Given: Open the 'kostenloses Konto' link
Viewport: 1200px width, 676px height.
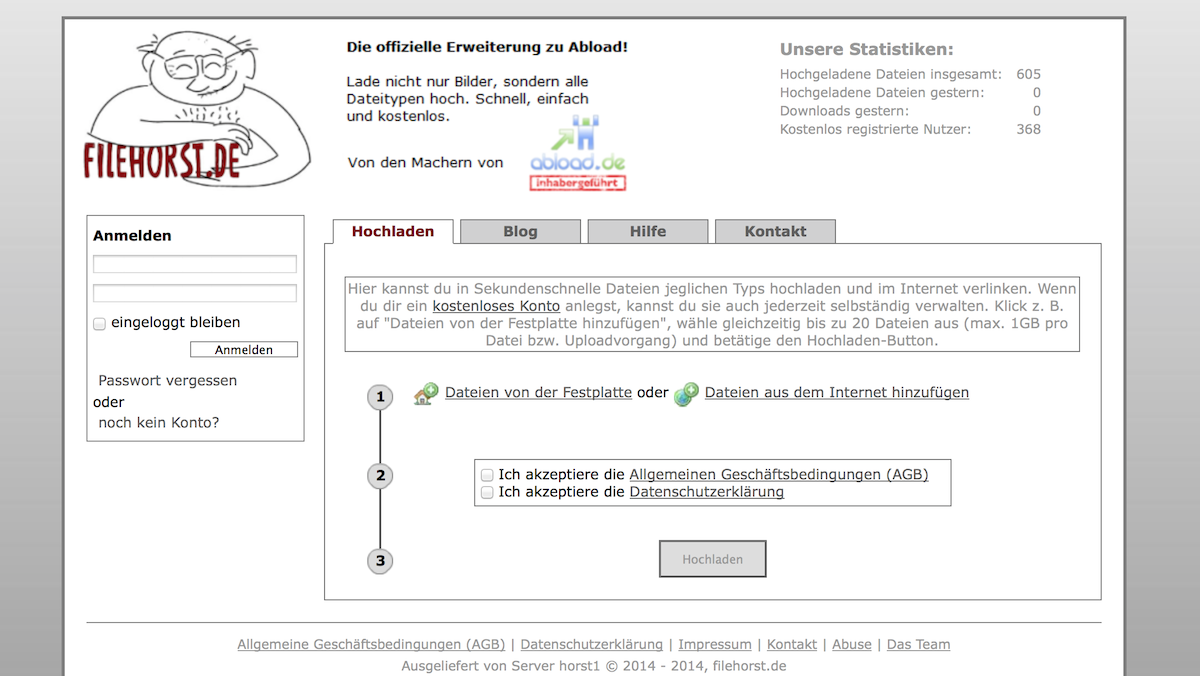Looking at the screenshot, I should tap(496, 305).
